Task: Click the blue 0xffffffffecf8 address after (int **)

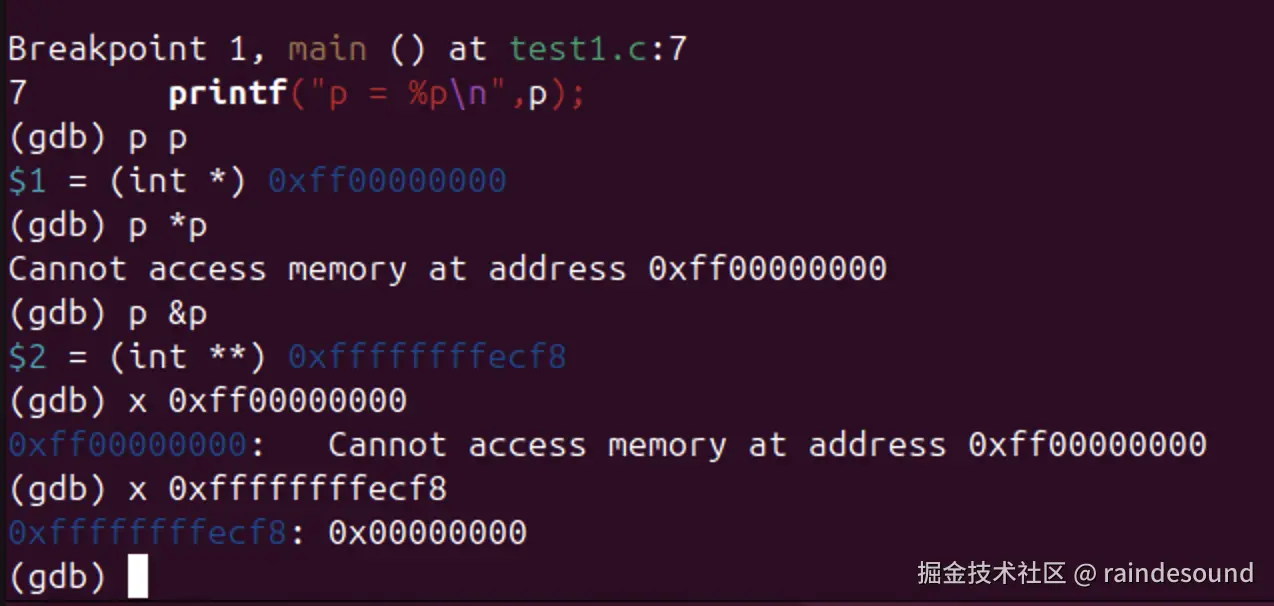Action: [427, 357]
